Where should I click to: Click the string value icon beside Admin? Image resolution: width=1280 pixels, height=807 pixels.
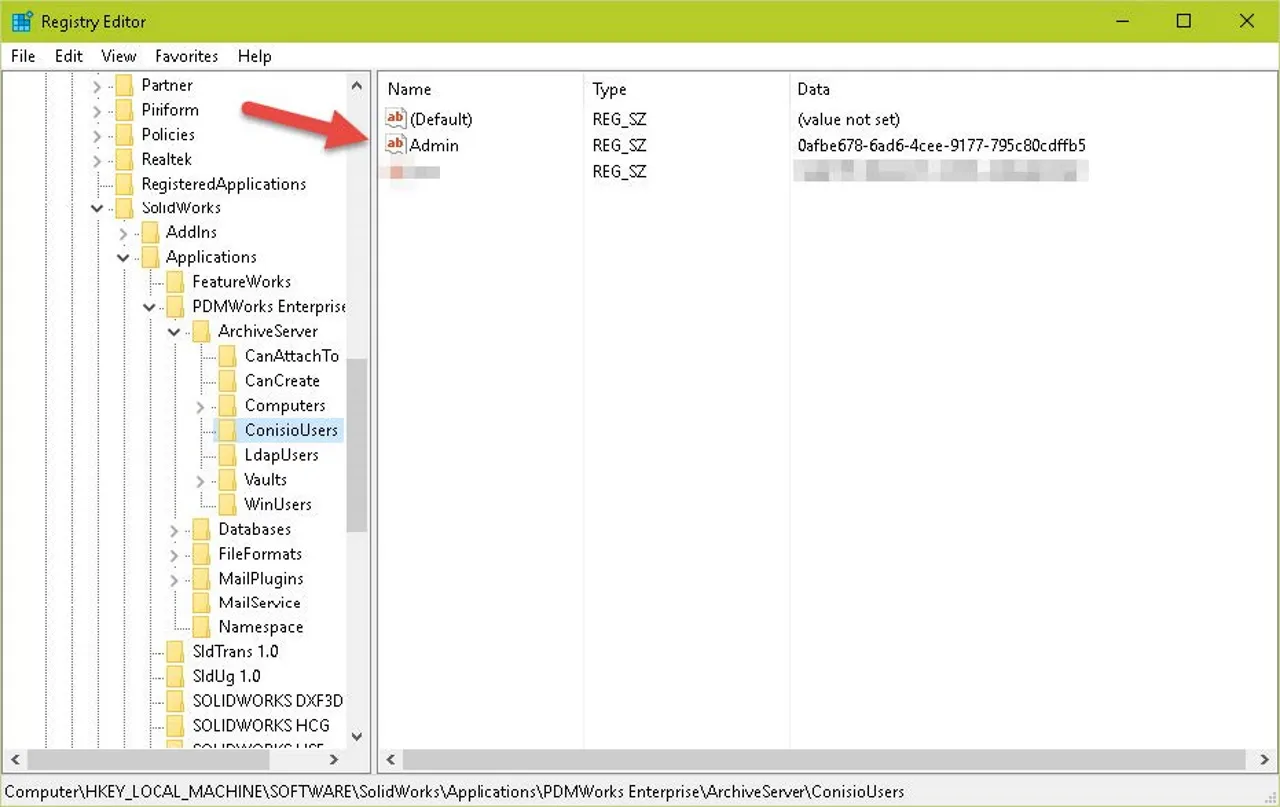pos(396,145)
